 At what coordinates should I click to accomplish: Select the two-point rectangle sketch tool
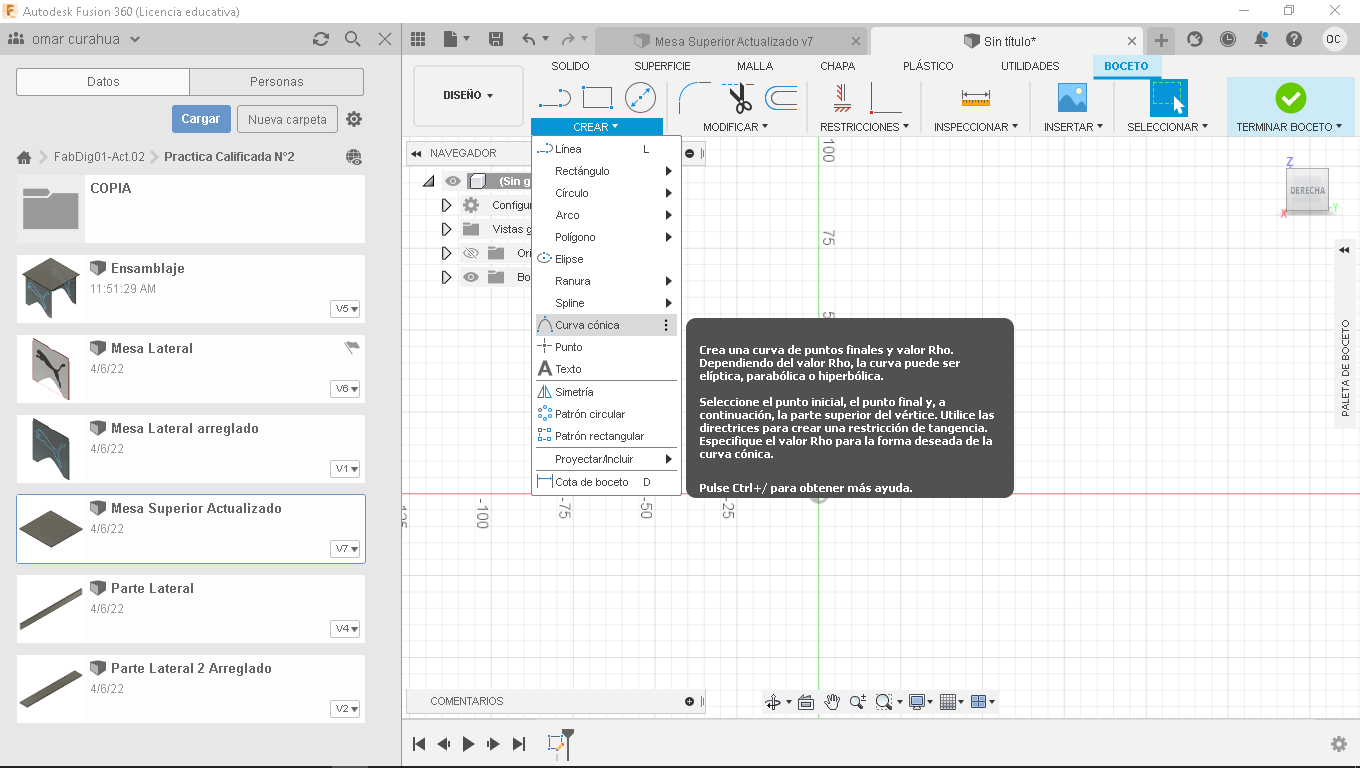pos(597,98)
